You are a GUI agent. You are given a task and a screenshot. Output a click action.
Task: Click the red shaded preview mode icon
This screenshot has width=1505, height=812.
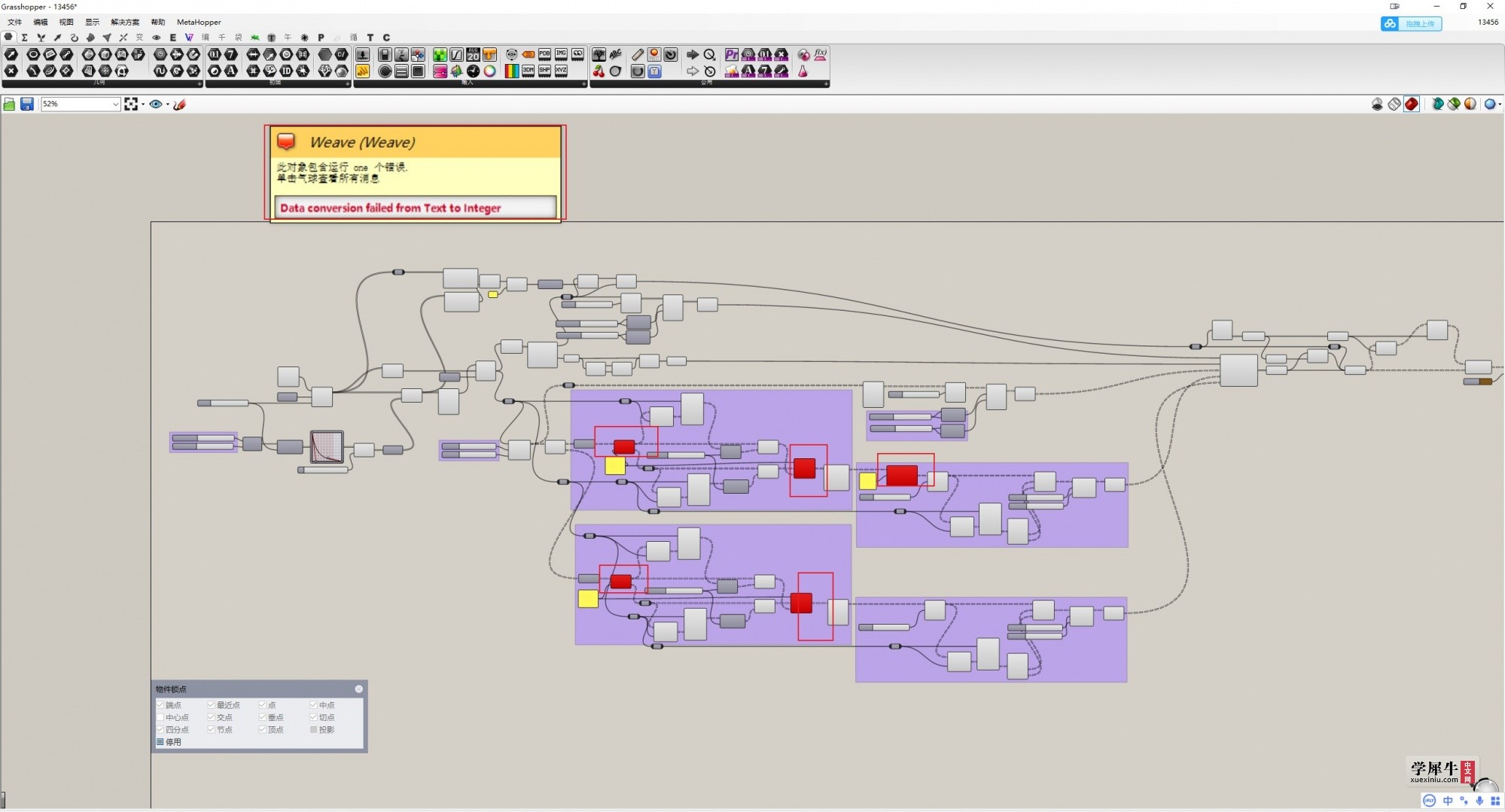pos(1412,104)
